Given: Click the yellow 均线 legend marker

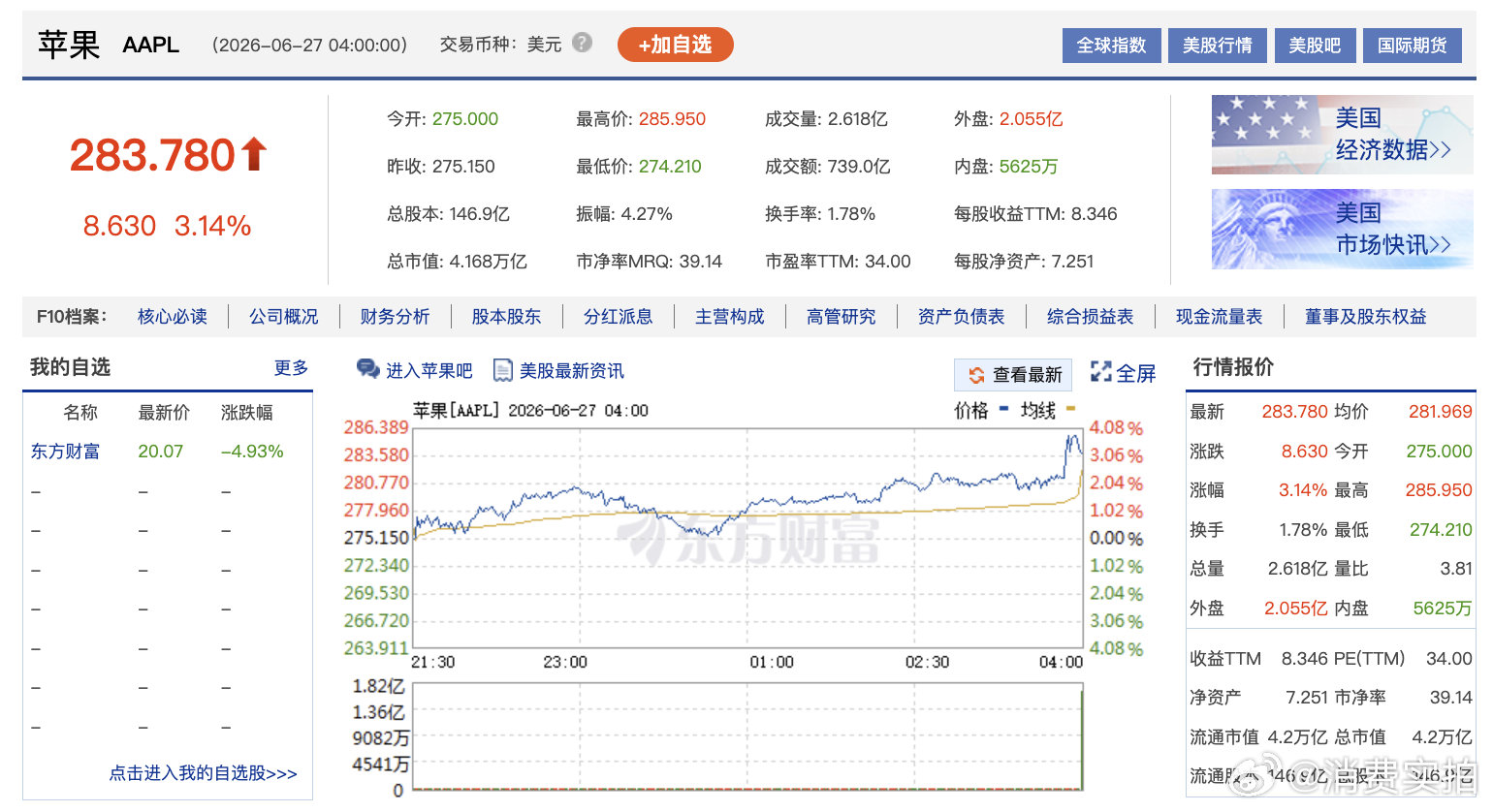Looking at the screenshot, I should [1070, 409].
